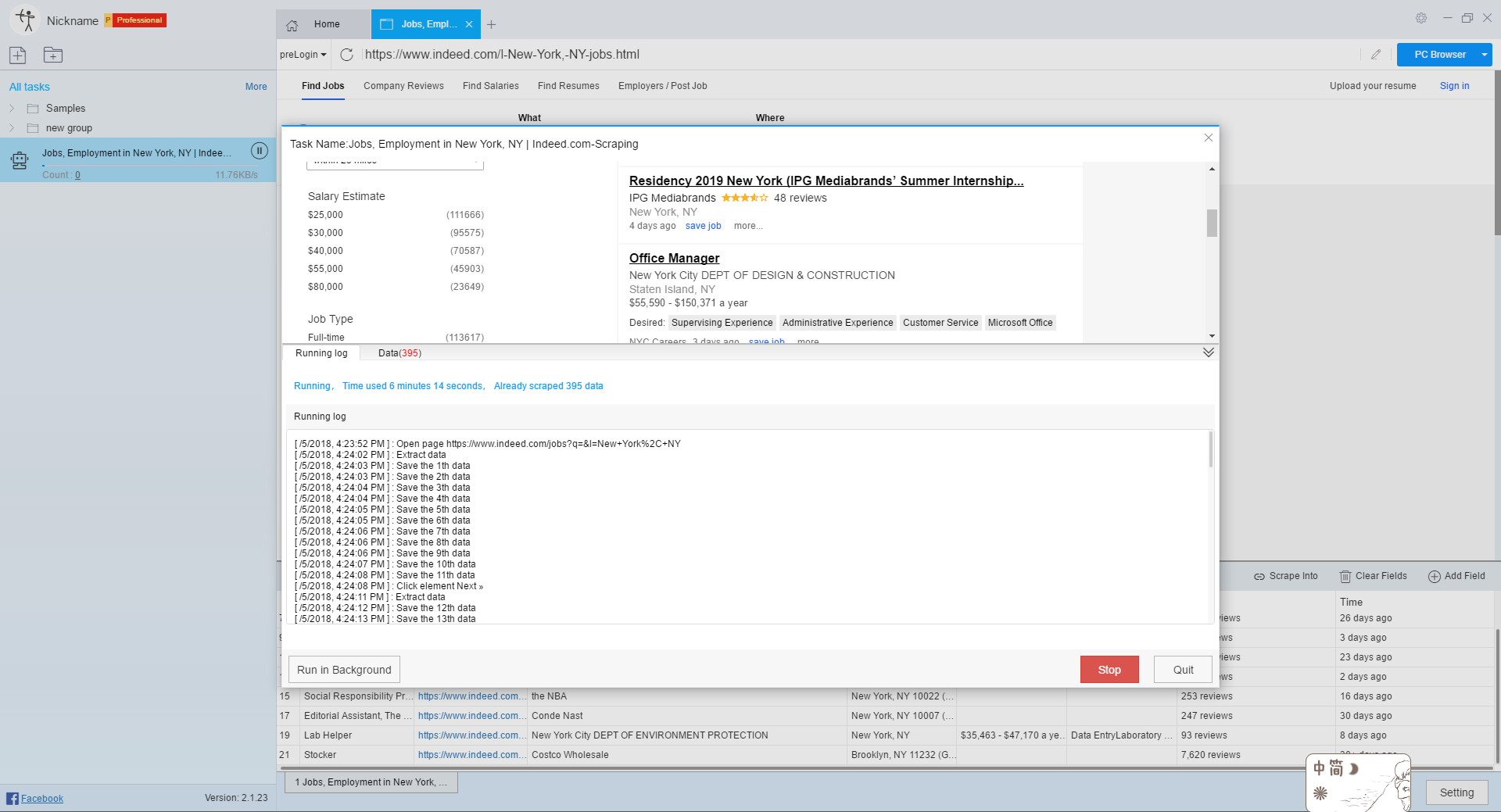Open Residency 2019 New York job link
This screenshot has width=1501, height=812.
[826, 181]
